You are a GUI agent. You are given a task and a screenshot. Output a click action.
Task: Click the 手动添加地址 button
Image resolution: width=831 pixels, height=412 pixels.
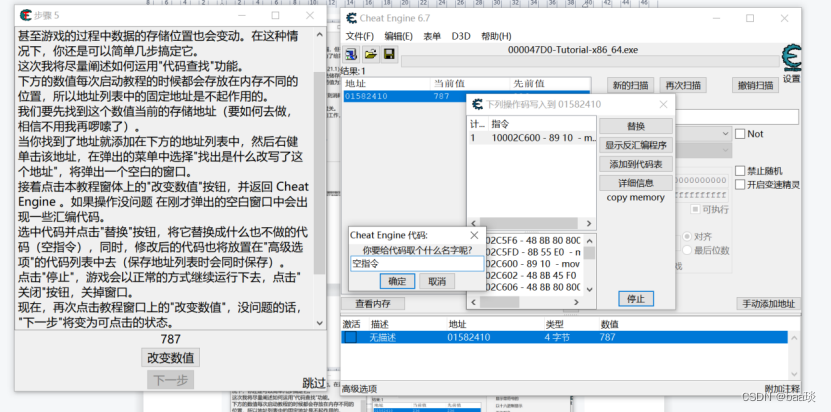[x=768, y=304]
